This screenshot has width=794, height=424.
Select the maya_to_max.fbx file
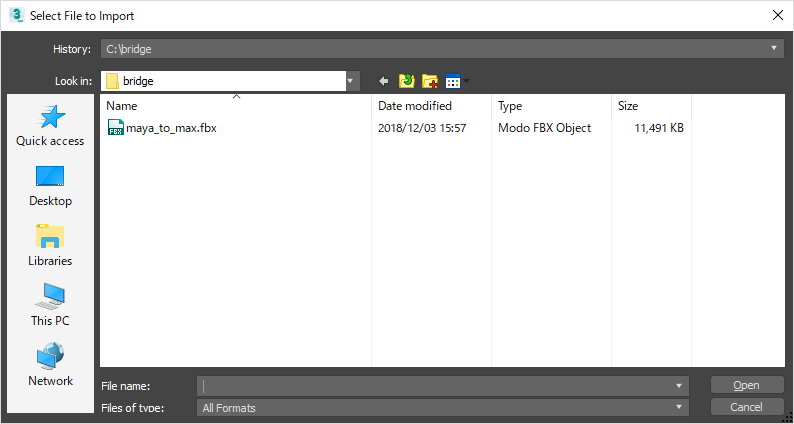(170, 128)
